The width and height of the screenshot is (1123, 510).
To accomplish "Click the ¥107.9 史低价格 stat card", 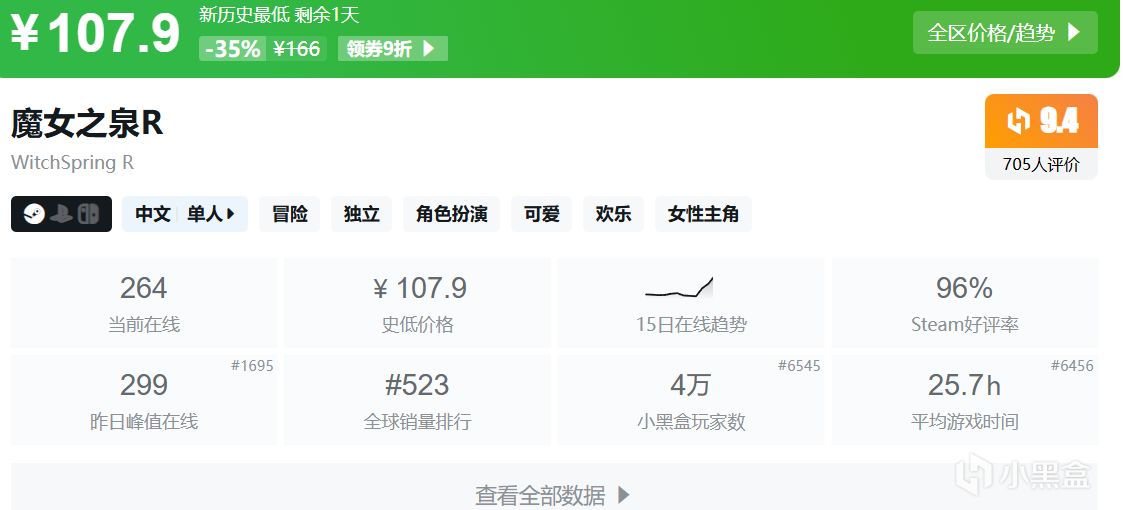I will [x=418, y=303].
